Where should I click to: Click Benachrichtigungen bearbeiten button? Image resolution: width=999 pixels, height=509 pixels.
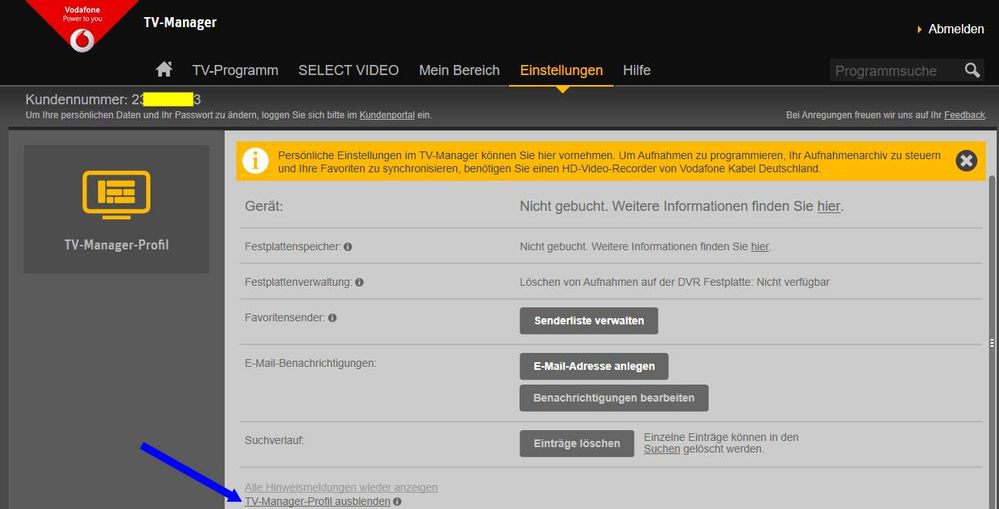(x=614, y=398)
